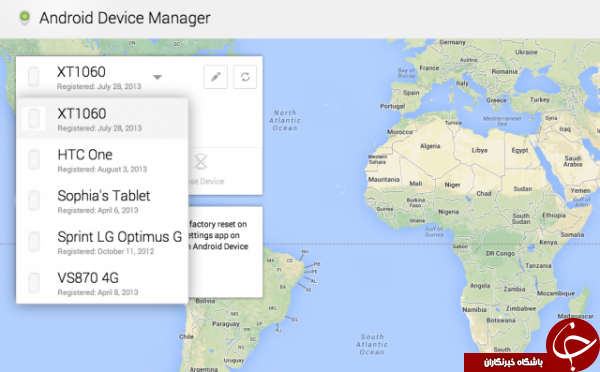Click the Kenya label on map

[548, 242]
